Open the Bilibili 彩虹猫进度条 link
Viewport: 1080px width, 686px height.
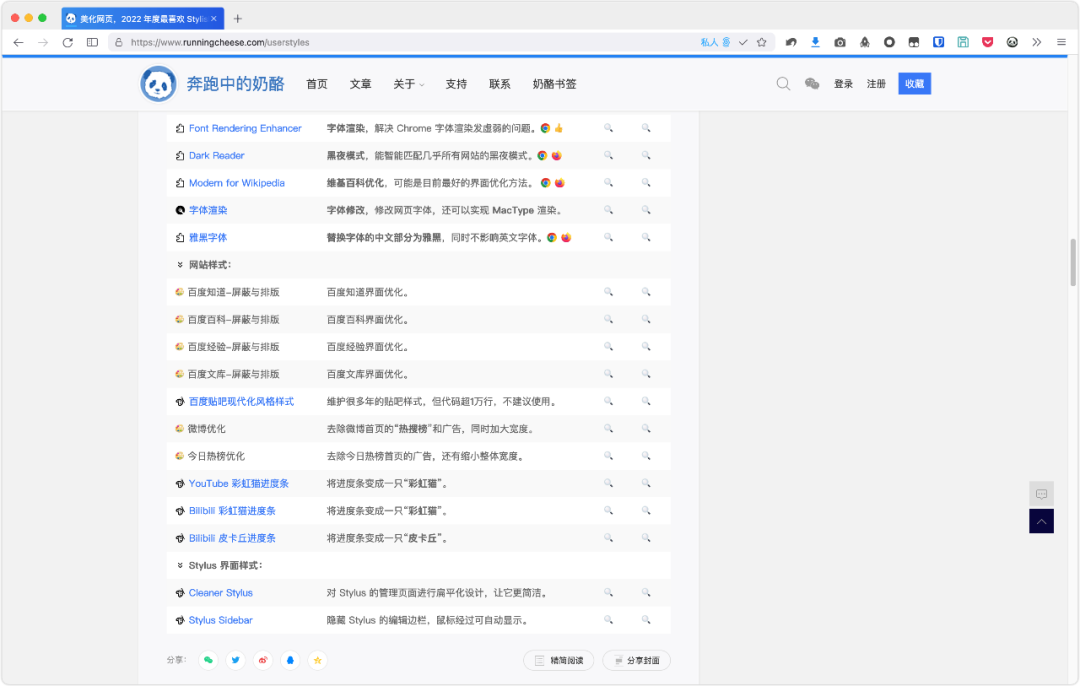tap(232, 511)
